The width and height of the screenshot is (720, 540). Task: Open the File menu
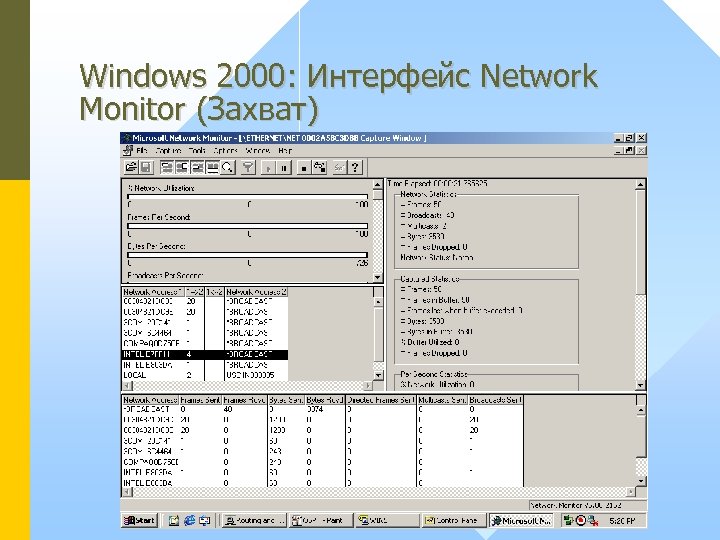(x=142, y=151)
